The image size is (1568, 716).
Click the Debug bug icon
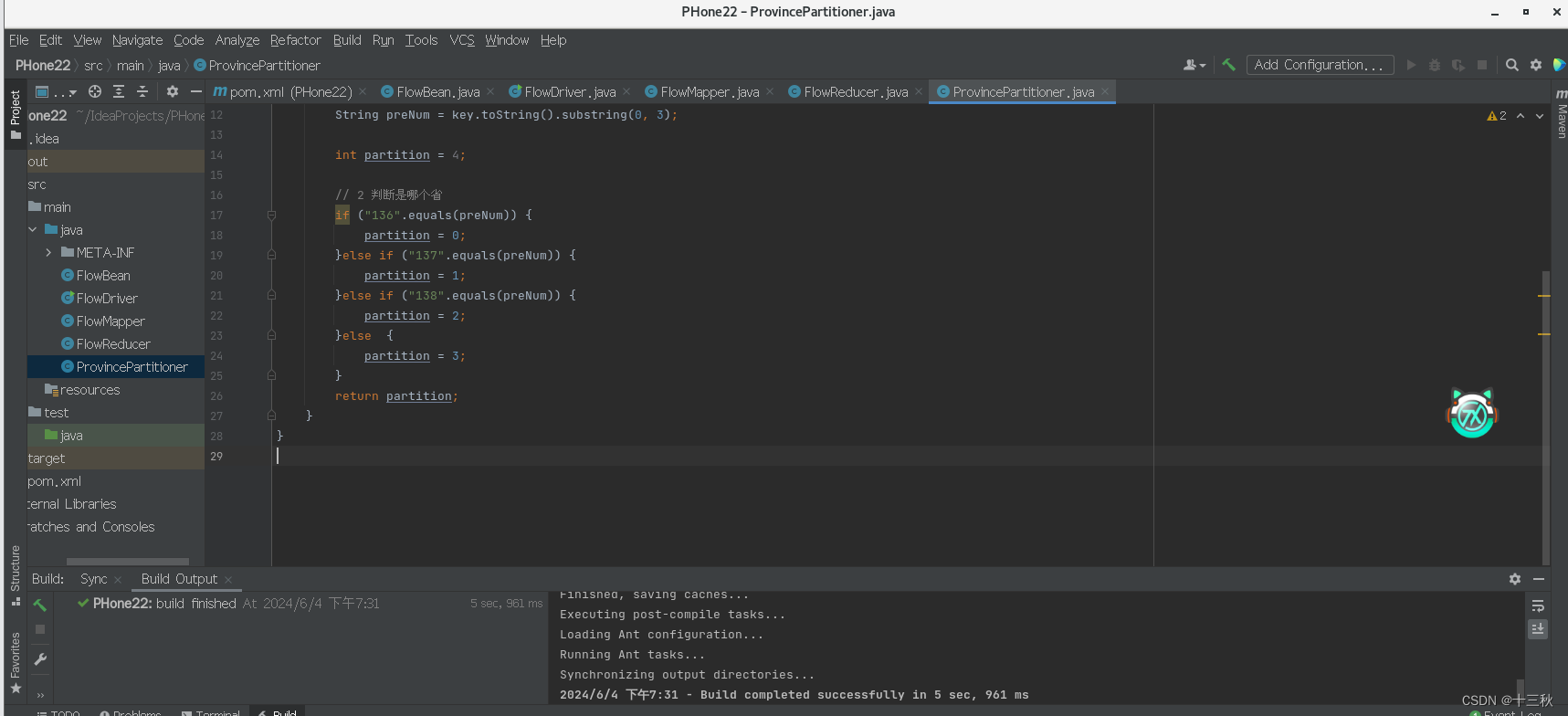click(x=1435, y=65)
